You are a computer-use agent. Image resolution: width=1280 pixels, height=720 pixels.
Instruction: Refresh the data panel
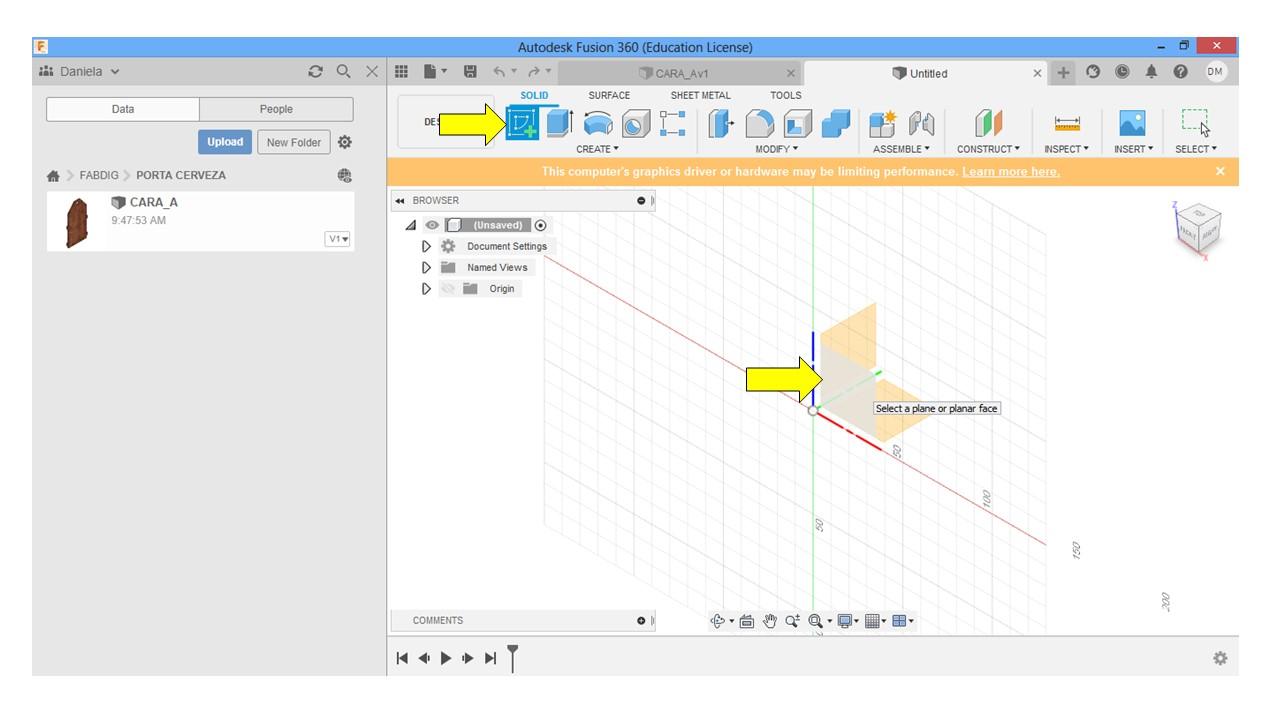[316, 72]
